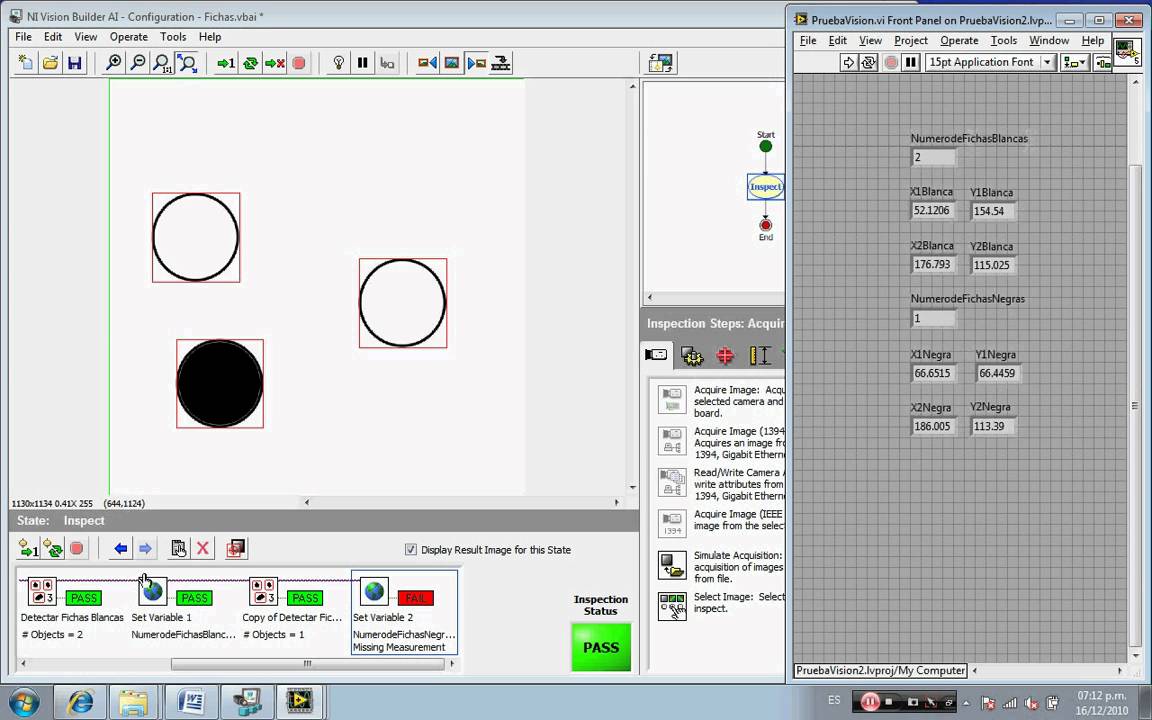Click the red stop inspection icon in the main toolbar
This screenshot has height=720, width=1152.
[x=298, y=63]
